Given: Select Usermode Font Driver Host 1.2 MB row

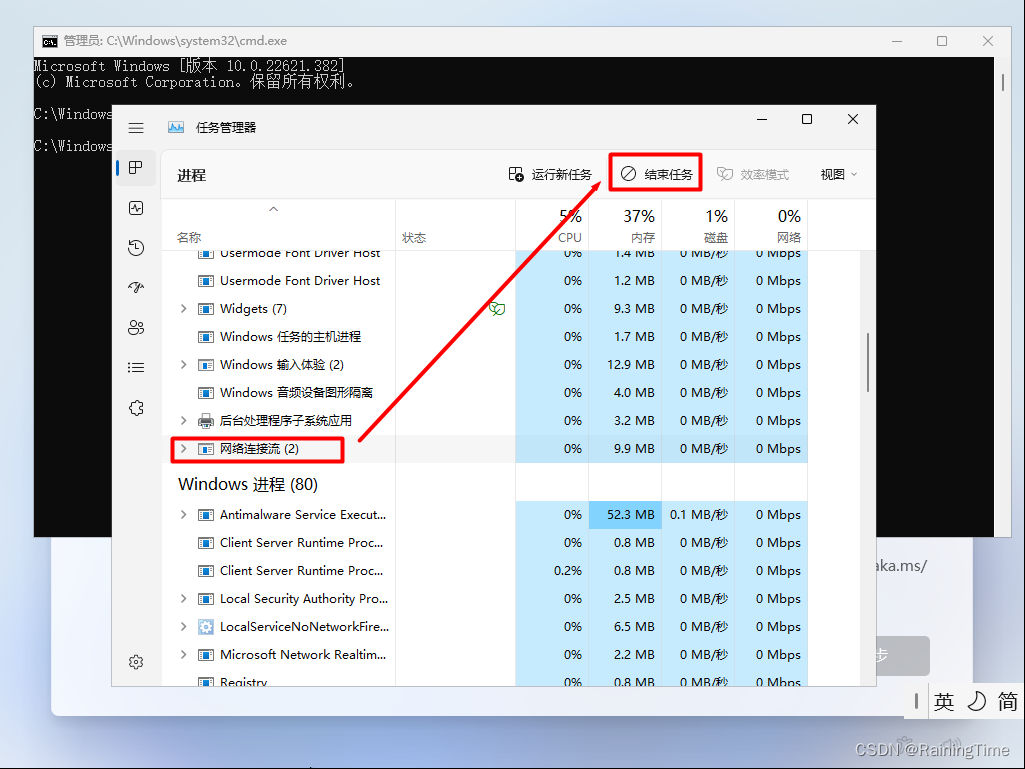Looking at the screenshot, I should point(484,281).
